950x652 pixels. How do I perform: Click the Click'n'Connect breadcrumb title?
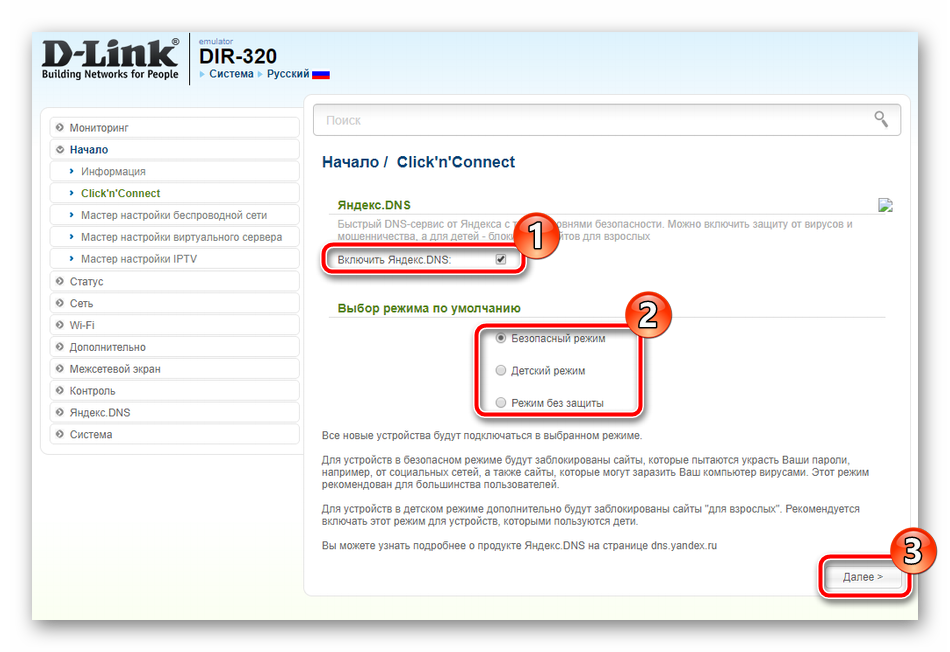click(x=456, y=162)
